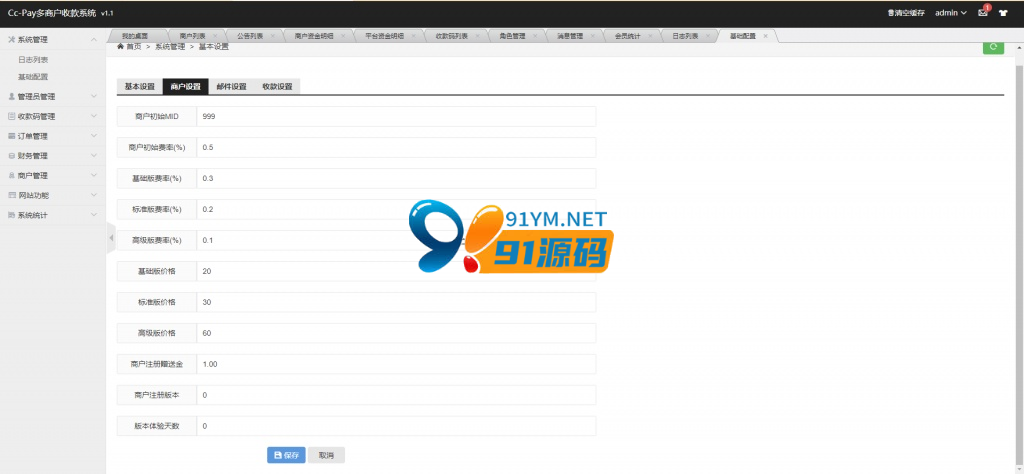The height and width of the screenshot is (474, 1024).
Task: Click the 商户初始MID field showing 999
Action: (396, 116)
